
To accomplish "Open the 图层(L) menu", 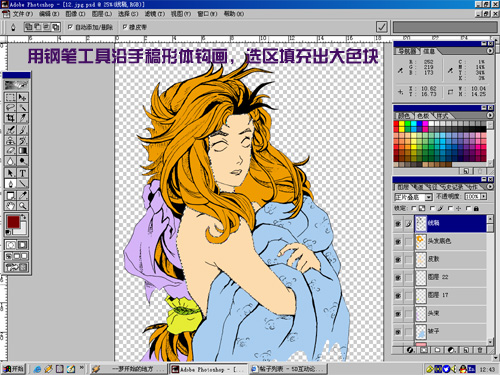I will point(102,14).
